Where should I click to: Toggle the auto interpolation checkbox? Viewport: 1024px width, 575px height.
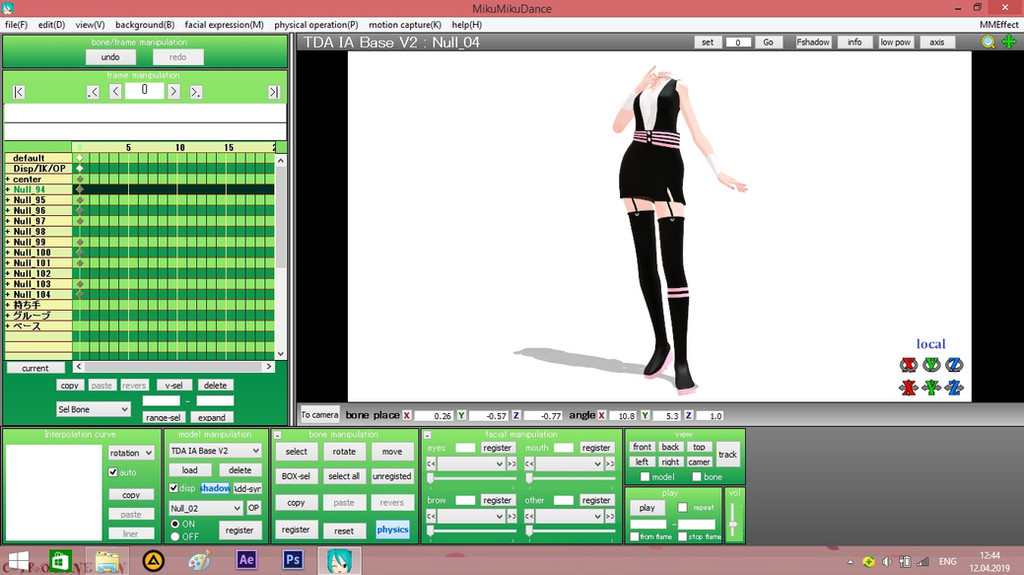click(113, 472)
